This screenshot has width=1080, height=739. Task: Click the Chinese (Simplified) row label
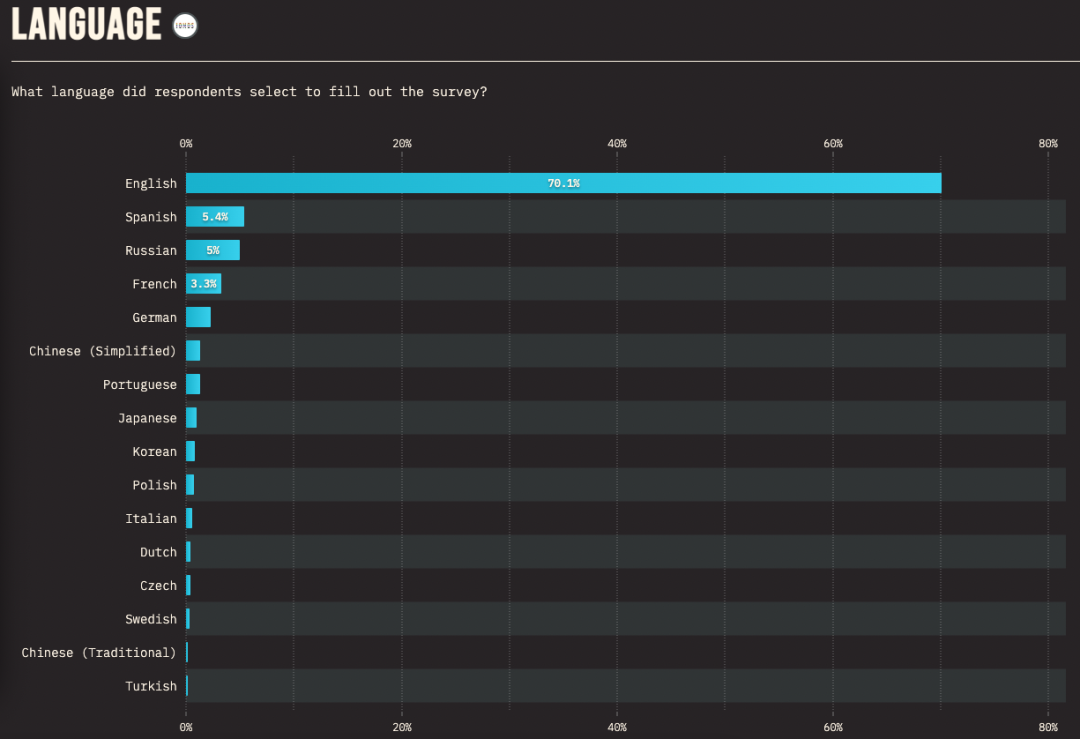pyautogui.click(x=102, y=351)
